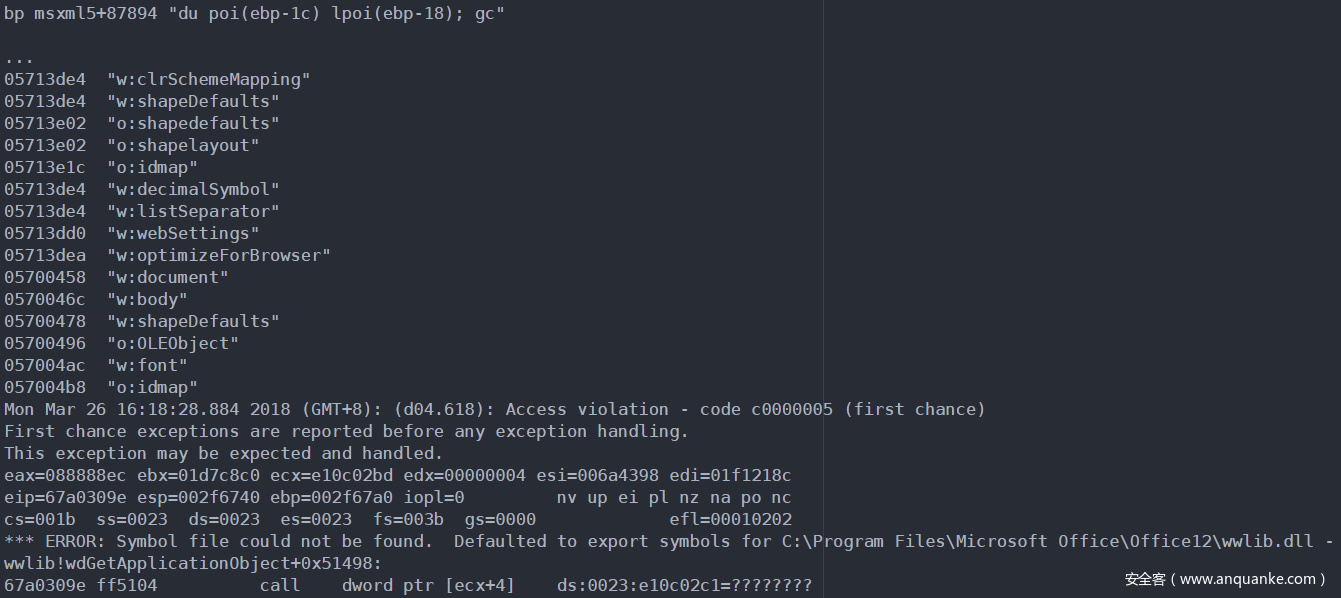Click the "call dword ptr [ecx+4]" instruction
Image resolution: width=1341 pixels, height=598 pixels.
click(387, 585)
